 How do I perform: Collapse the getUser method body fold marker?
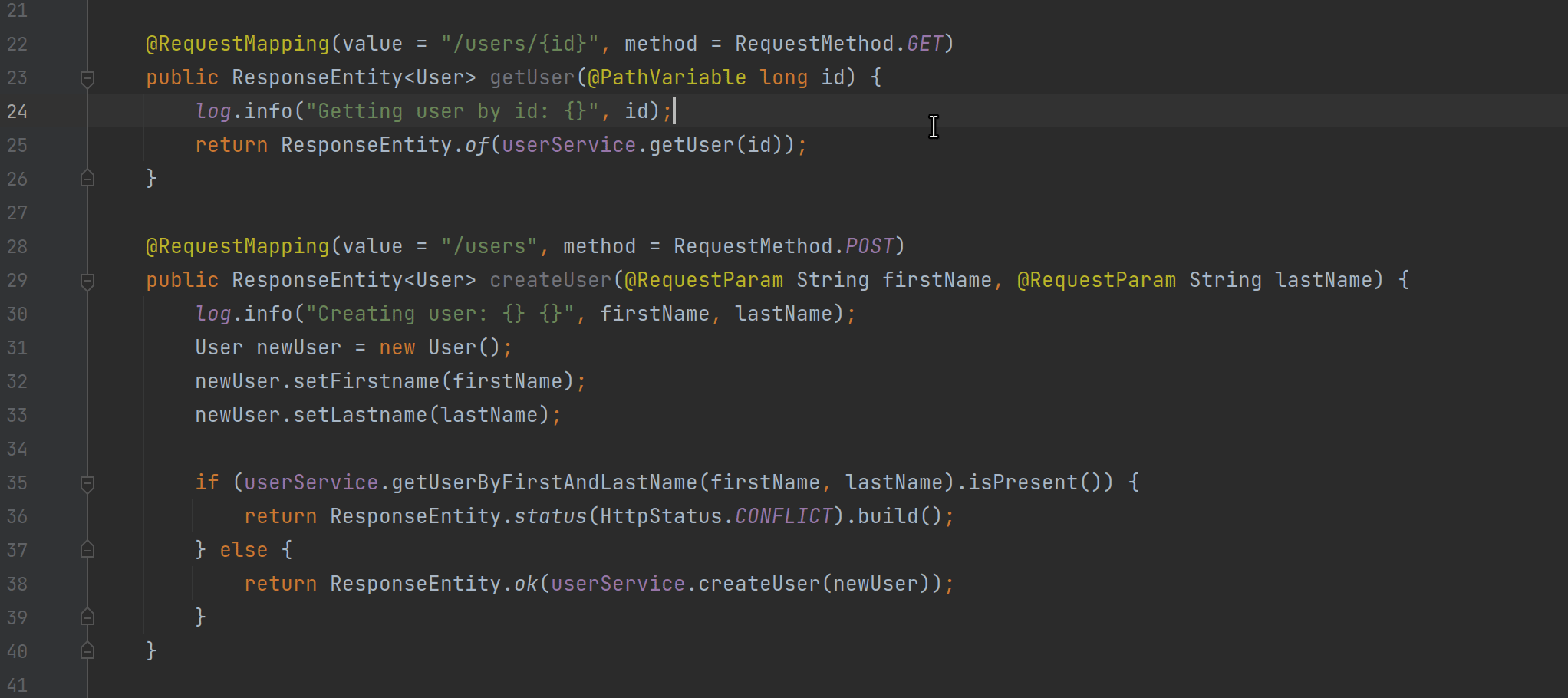pyautogui.click(x=87, y=77)
